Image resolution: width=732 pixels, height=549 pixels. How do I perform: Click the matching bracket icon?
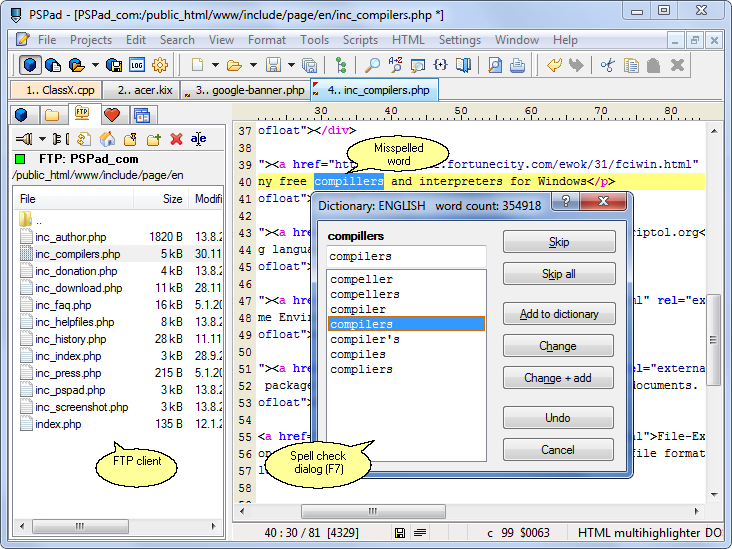[440, 65]
